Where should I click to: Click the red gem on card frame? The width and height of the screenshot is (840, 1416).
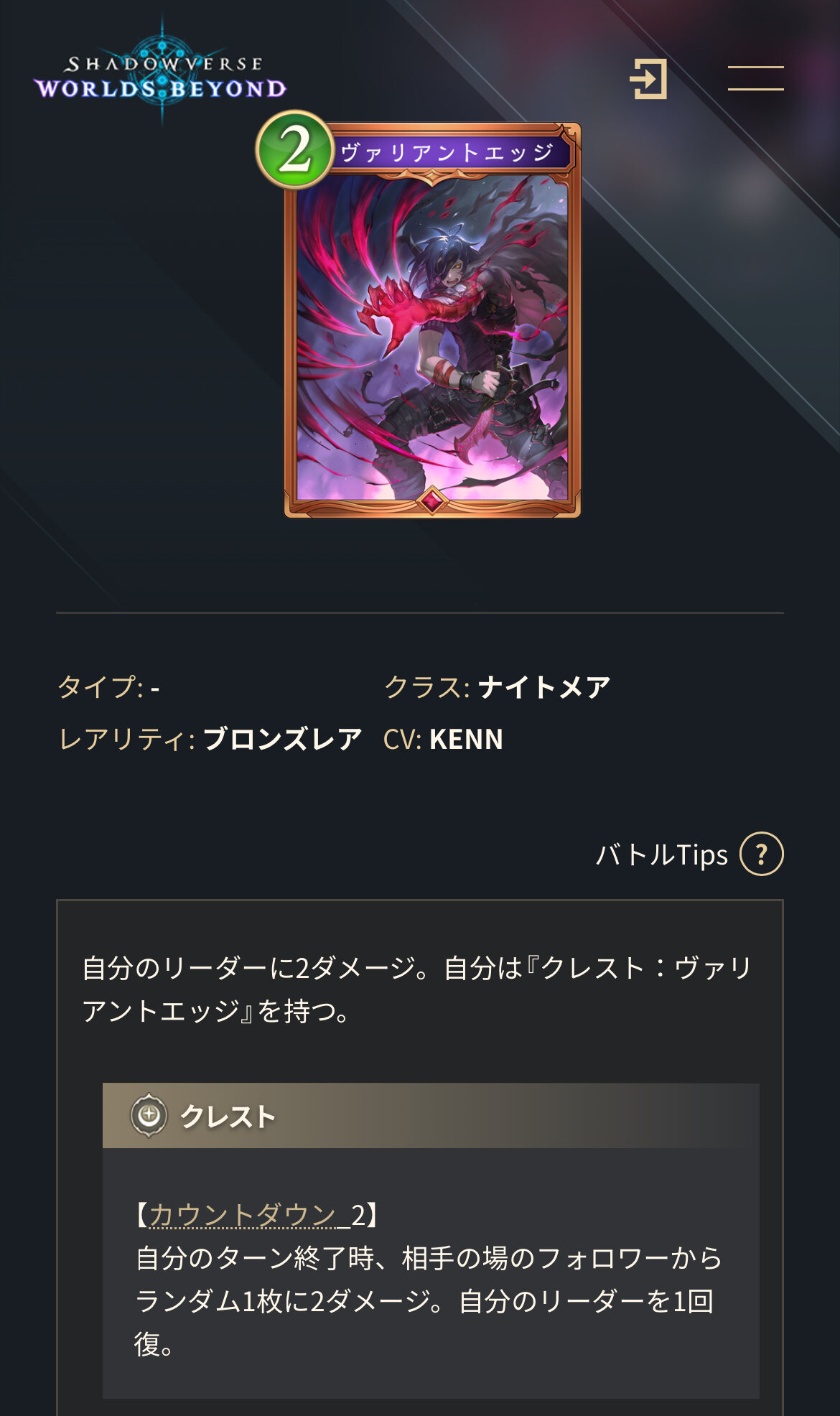[x=432, y=500]
